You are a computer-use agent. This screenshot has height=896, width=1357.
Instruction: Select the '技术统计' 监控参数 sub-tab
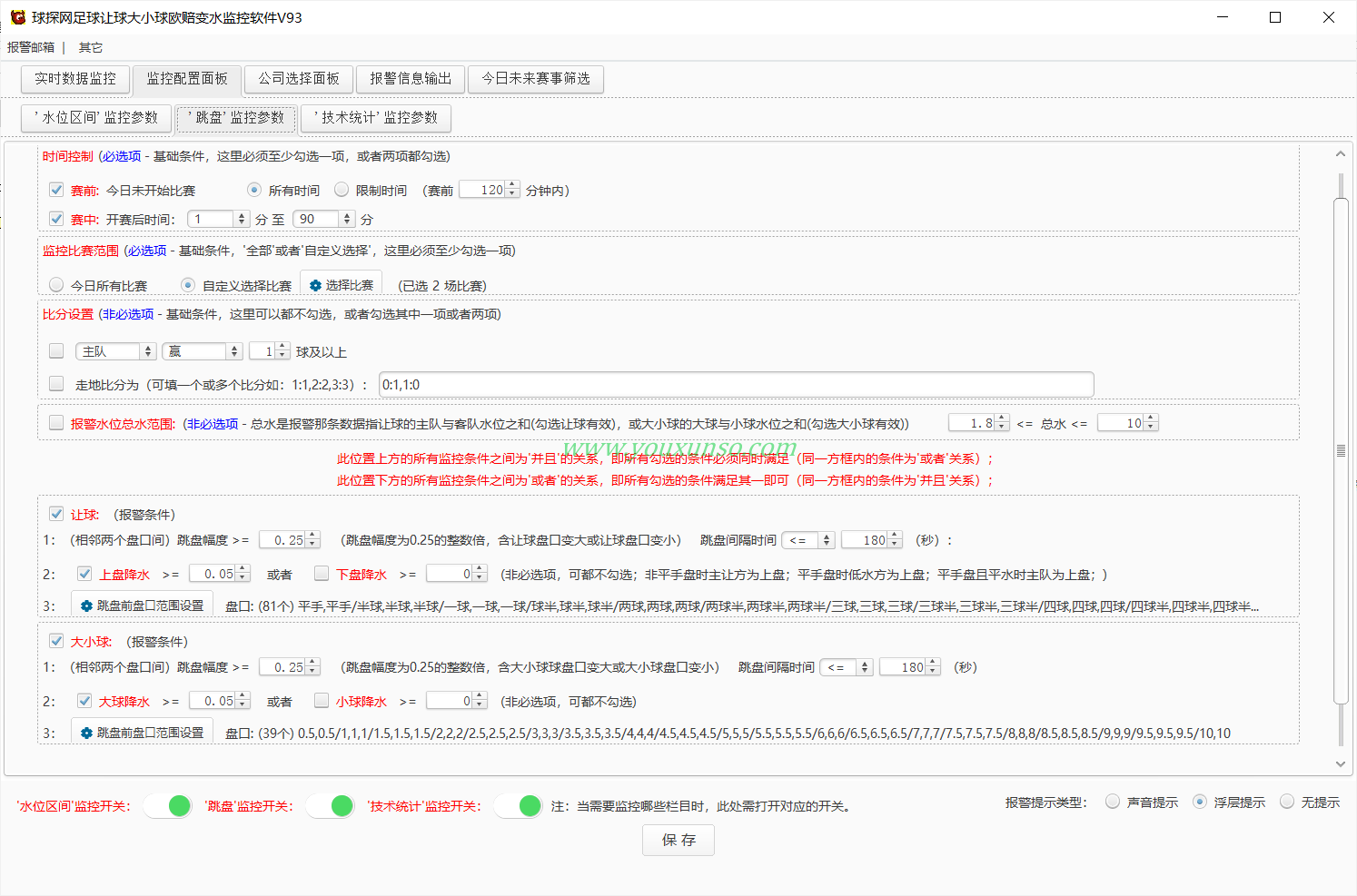[376, 118]
